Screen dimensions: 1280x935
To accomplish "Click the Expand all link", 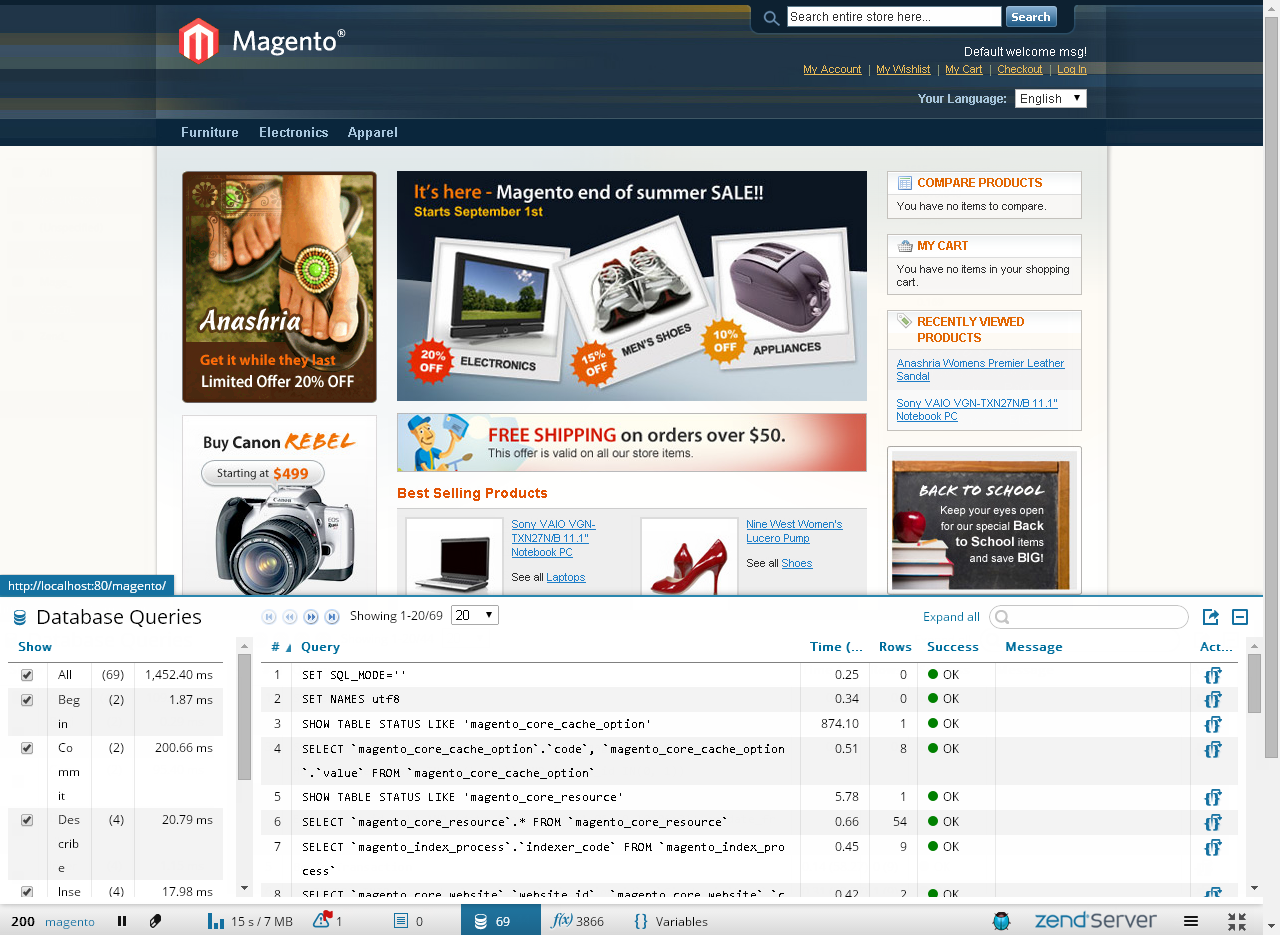I will tap(951, 617).
